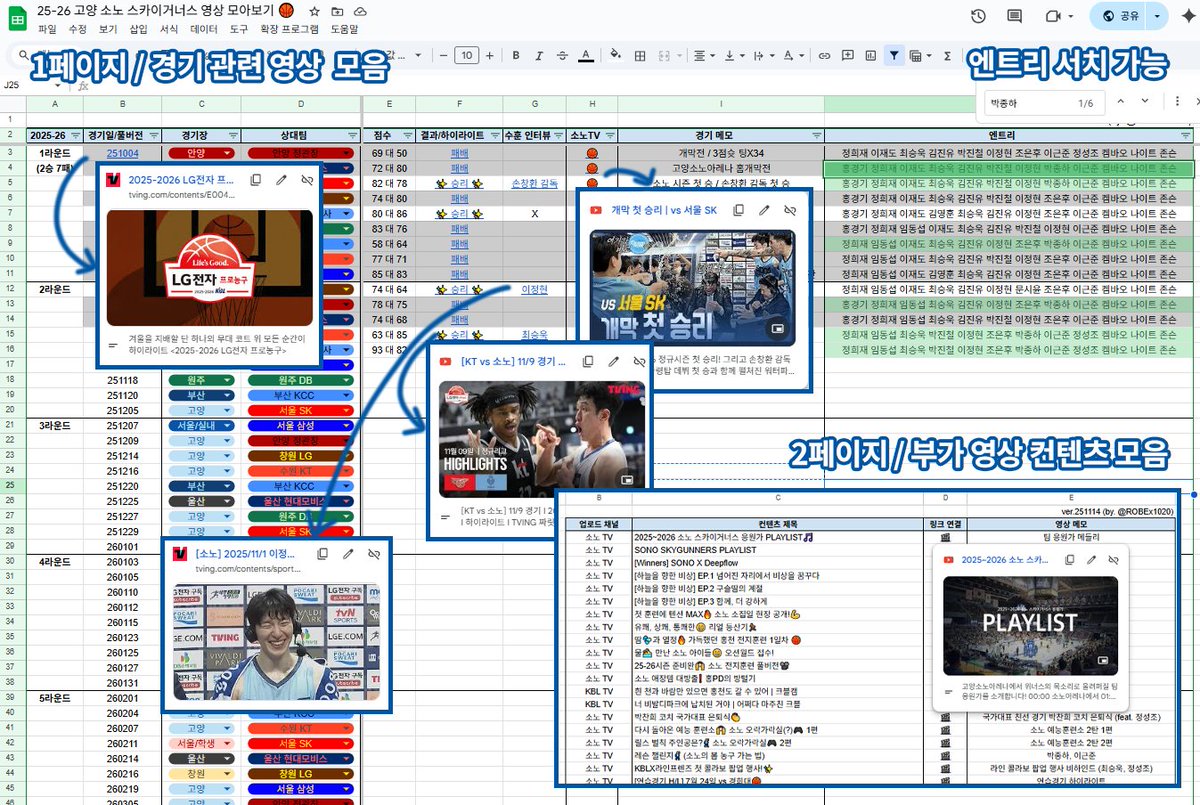
Task: Insert link toolbar icon
Action: coord(824,56)
